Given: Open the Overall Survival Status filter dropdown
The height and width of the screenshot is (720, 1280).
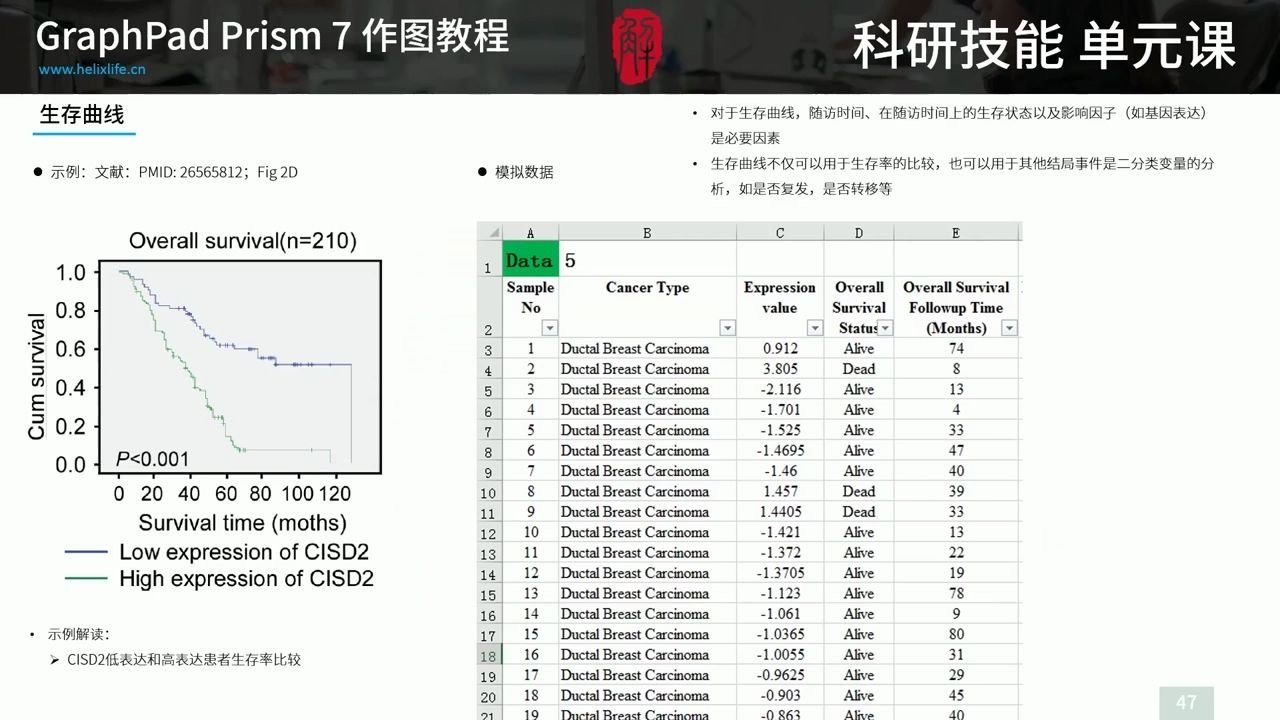Looking at the screenshot, I should tap(885, 328).
